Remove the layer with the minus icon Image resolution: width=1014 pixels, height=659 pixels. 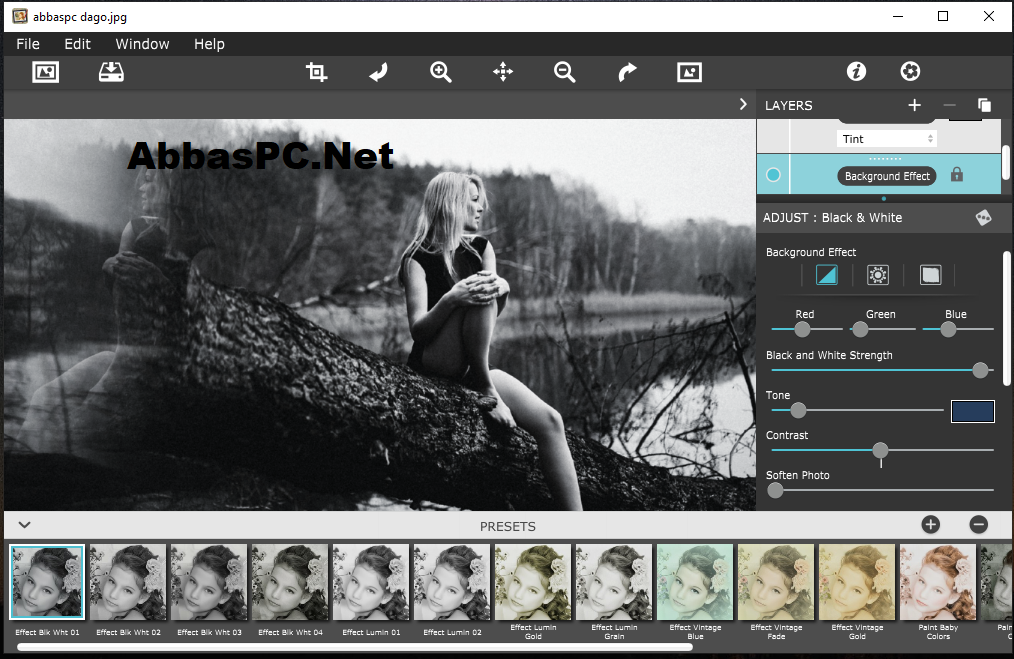[949, 105]
